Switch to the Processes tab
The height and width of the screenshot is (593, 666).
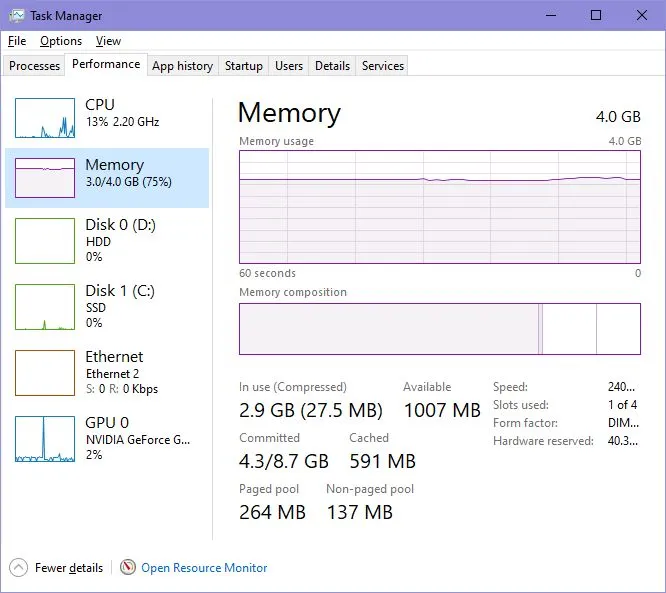[34, 66]
